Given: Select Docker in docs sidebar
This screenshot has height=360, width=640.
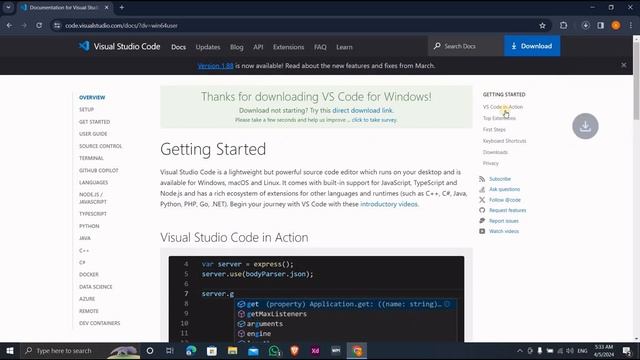Looking at the screenshot, I should 89,275.
